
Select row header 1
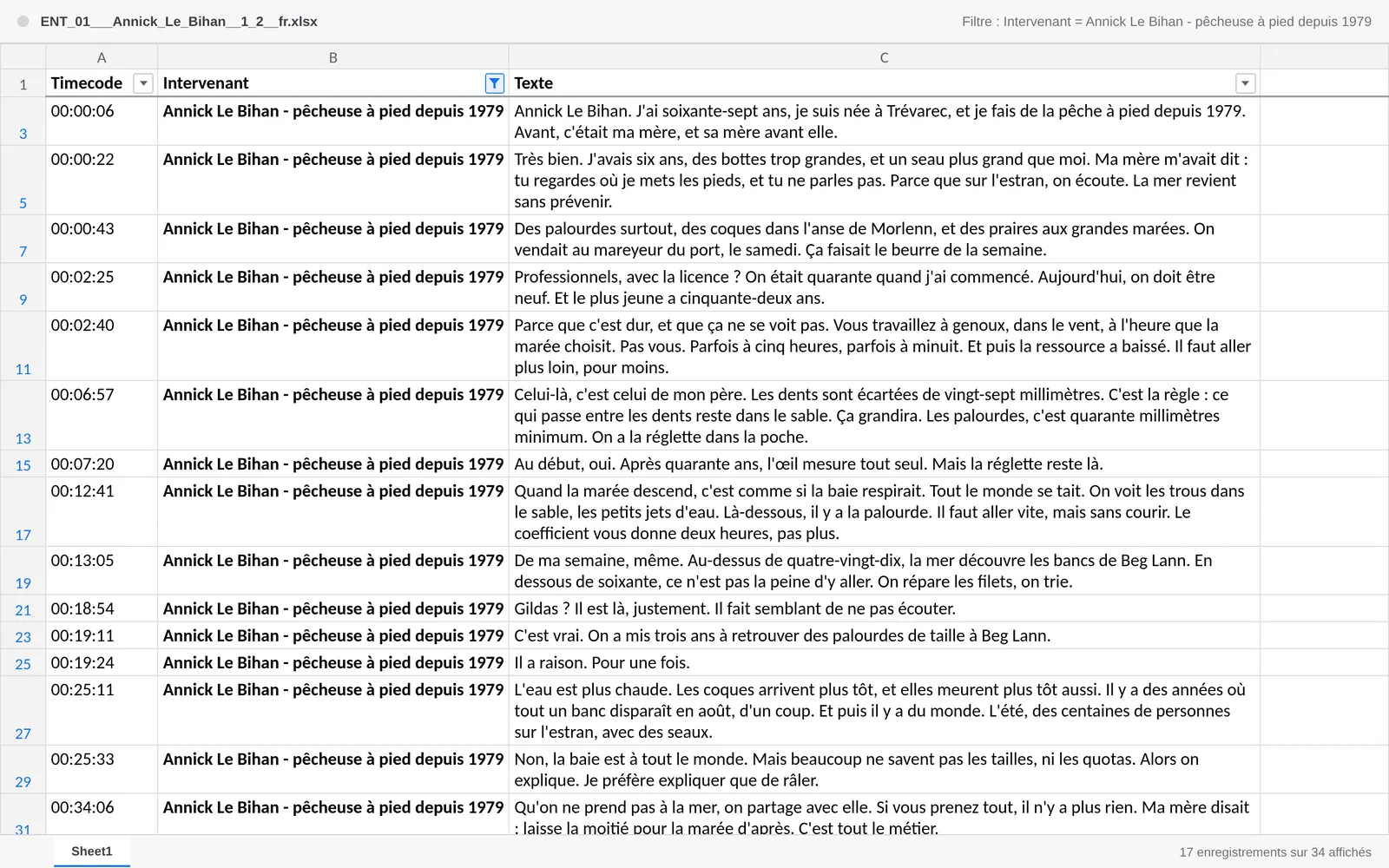coord(23,83)
